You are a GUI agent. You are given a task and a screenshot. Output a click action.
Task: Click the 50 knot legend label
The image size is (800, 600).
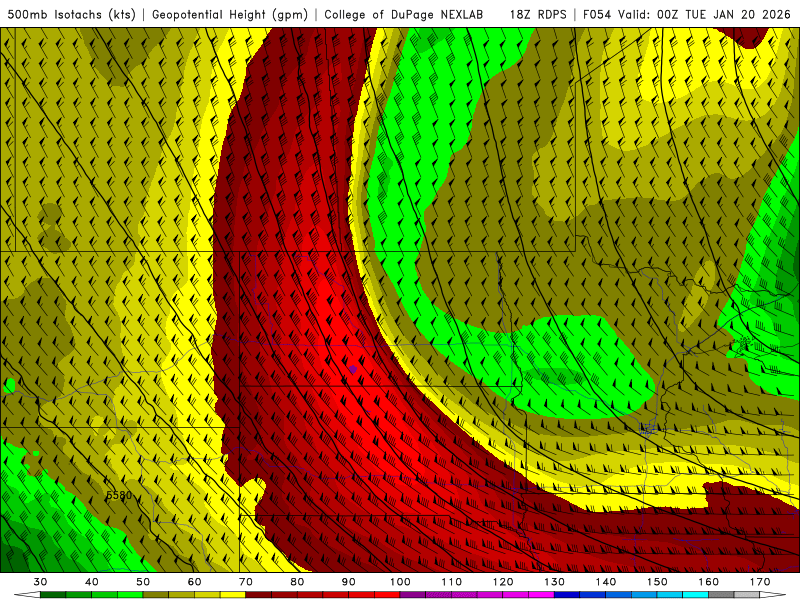click(143, 582)
